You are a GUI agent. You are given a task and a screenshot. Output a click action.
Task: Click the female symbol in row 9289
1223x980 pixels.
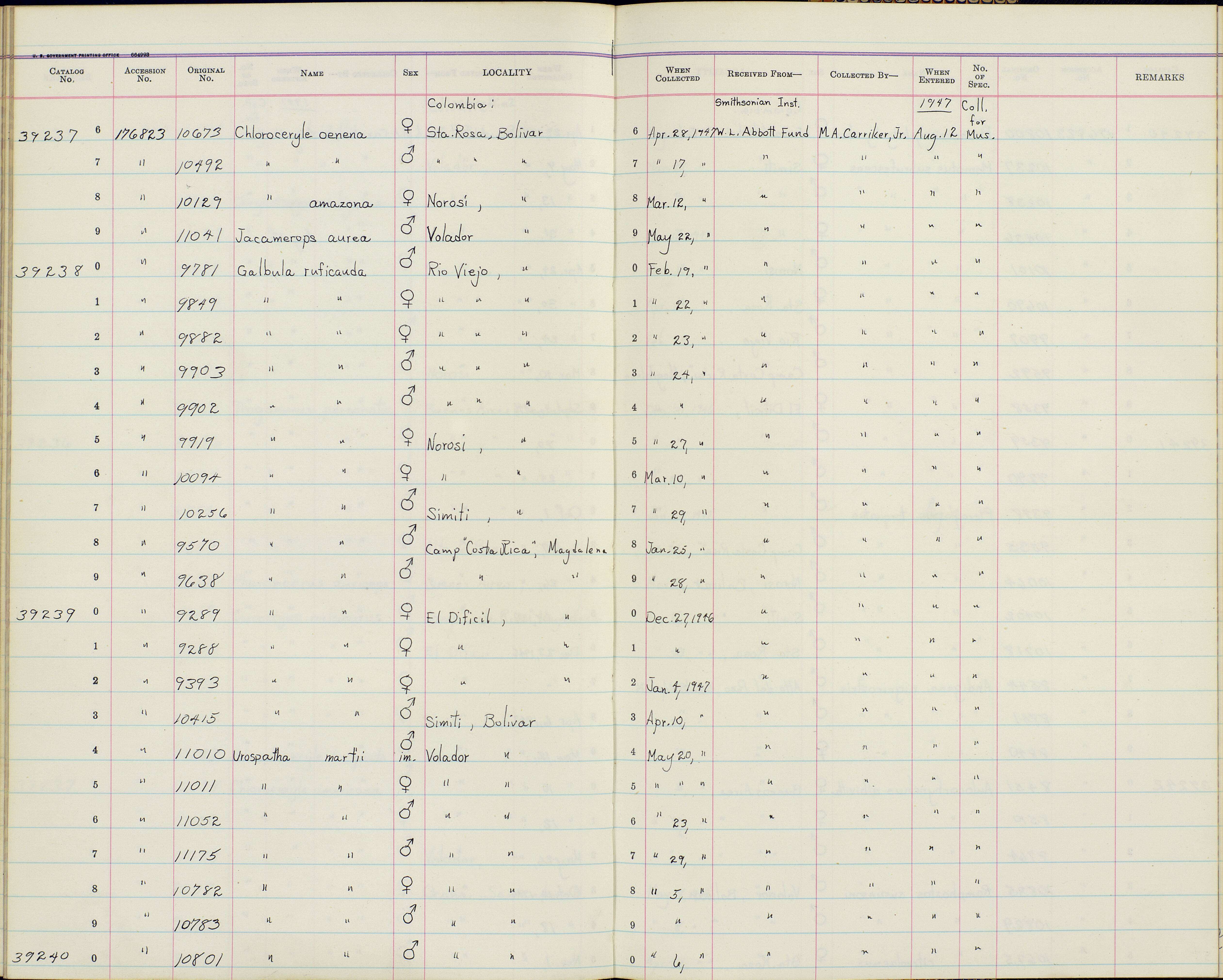pyautogui.click(x=406, y=611)
